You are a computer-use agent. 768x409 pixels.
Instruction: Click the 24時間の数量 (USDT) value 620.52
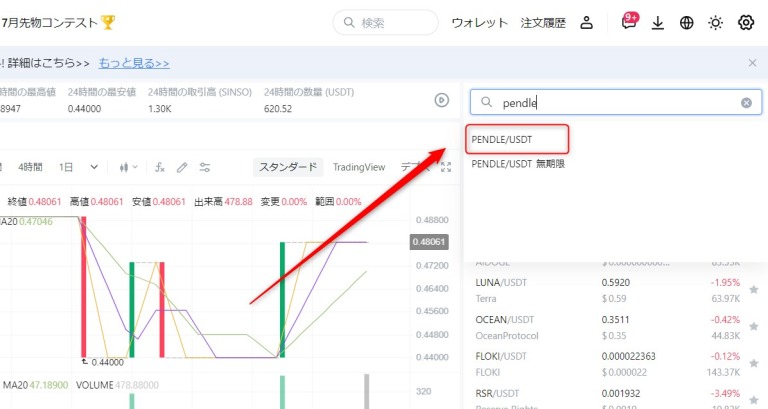278,109
